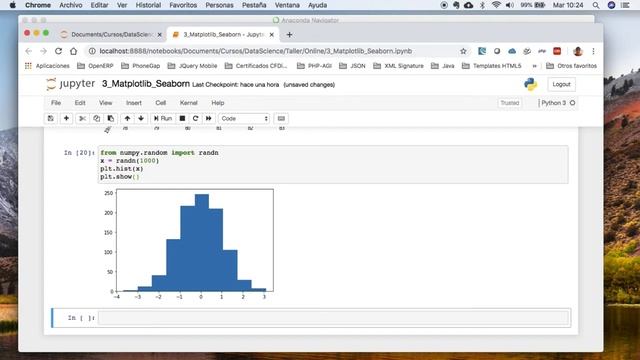
Task: Open the macOS Historial menu
Action: (x=148, y=5)
